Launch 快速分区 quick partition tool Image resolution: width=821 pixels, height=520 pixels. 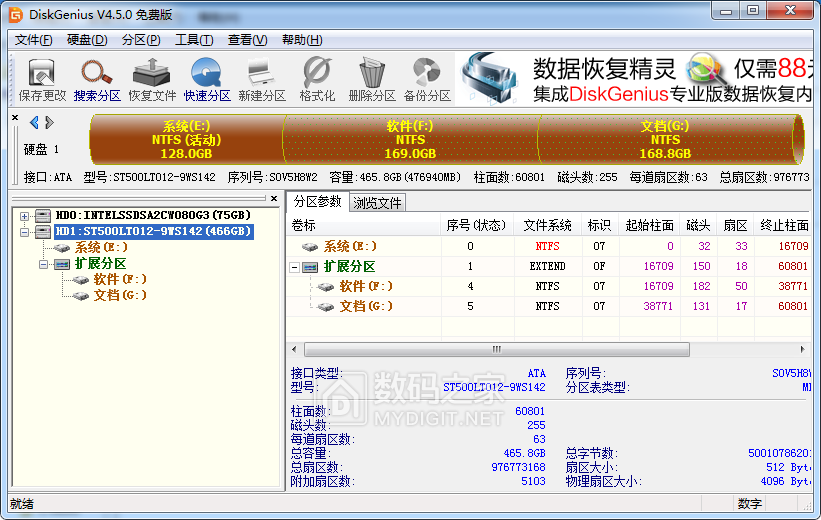207,80
